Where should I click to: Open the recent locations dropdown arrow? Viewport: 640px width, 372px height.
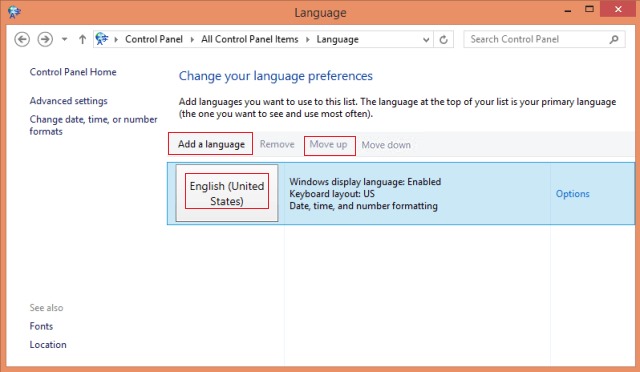(x=64, y=40)
